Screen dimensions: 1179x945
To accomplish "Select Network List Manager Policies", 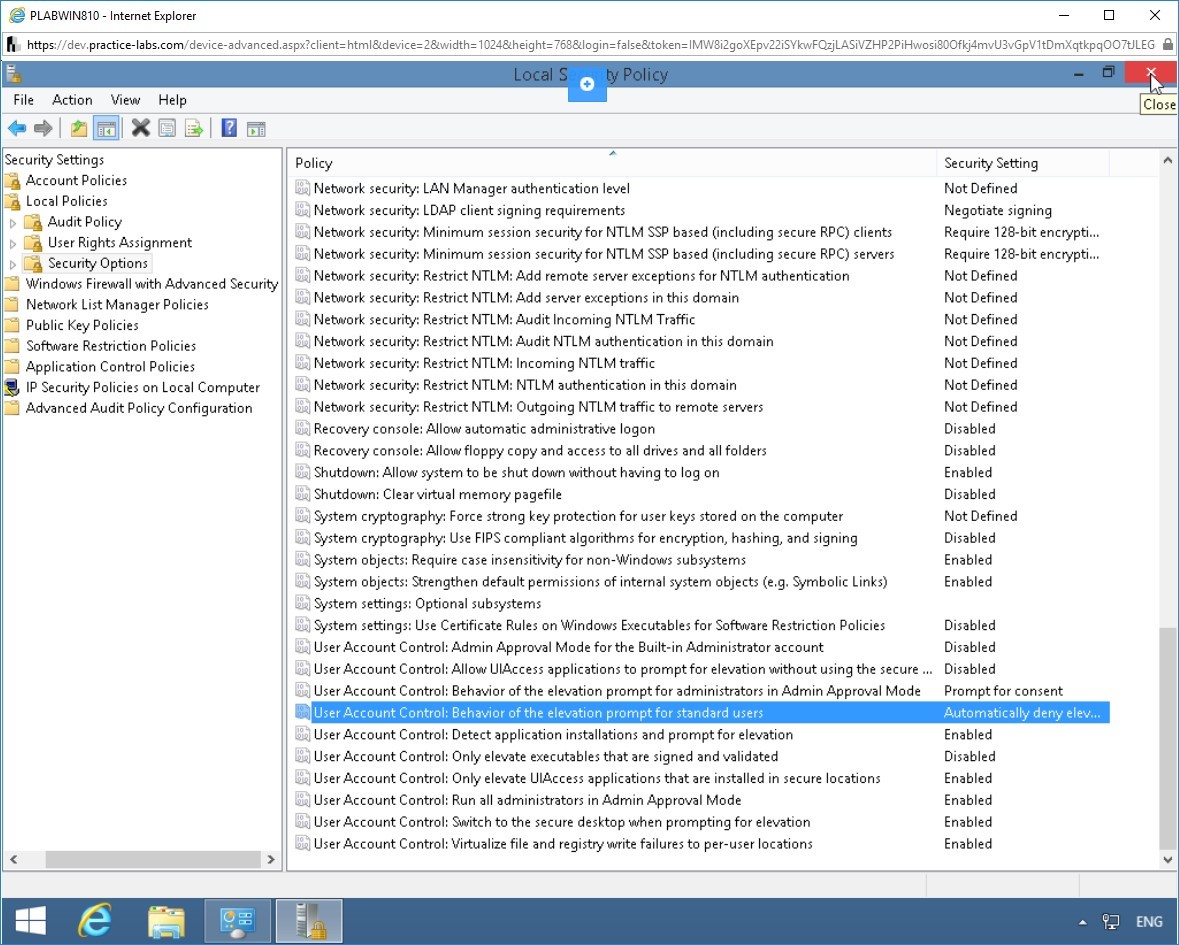I will [117, 304].
